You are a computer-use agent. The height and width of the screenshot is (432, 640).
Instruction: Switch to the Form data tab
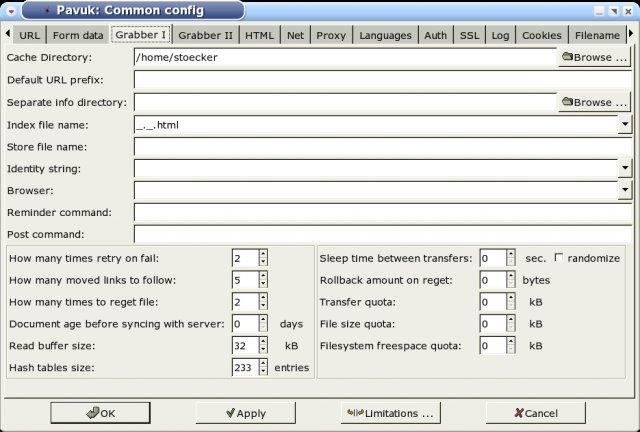click(x=78, y=36)
